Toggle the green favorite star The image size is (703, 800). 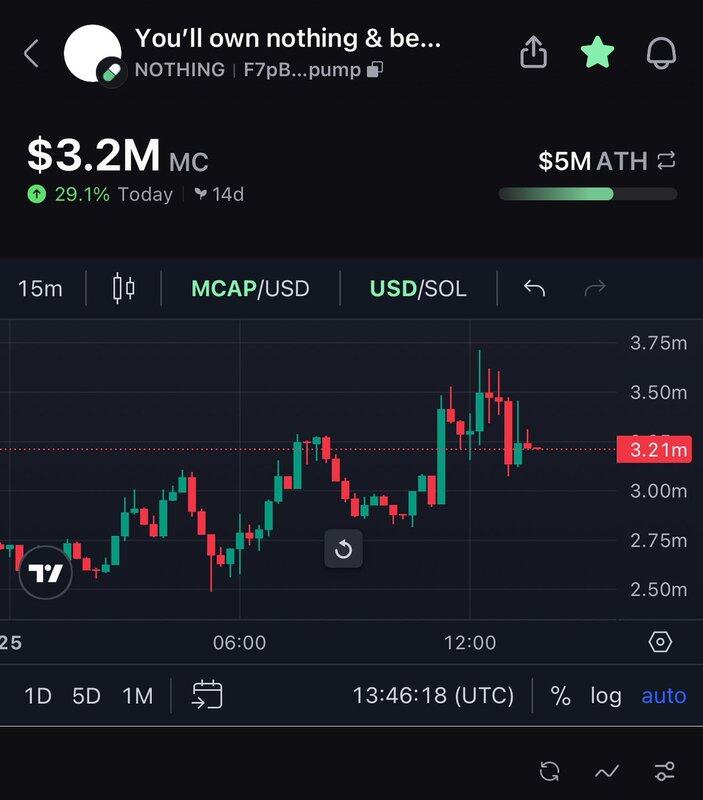[597, 54]
